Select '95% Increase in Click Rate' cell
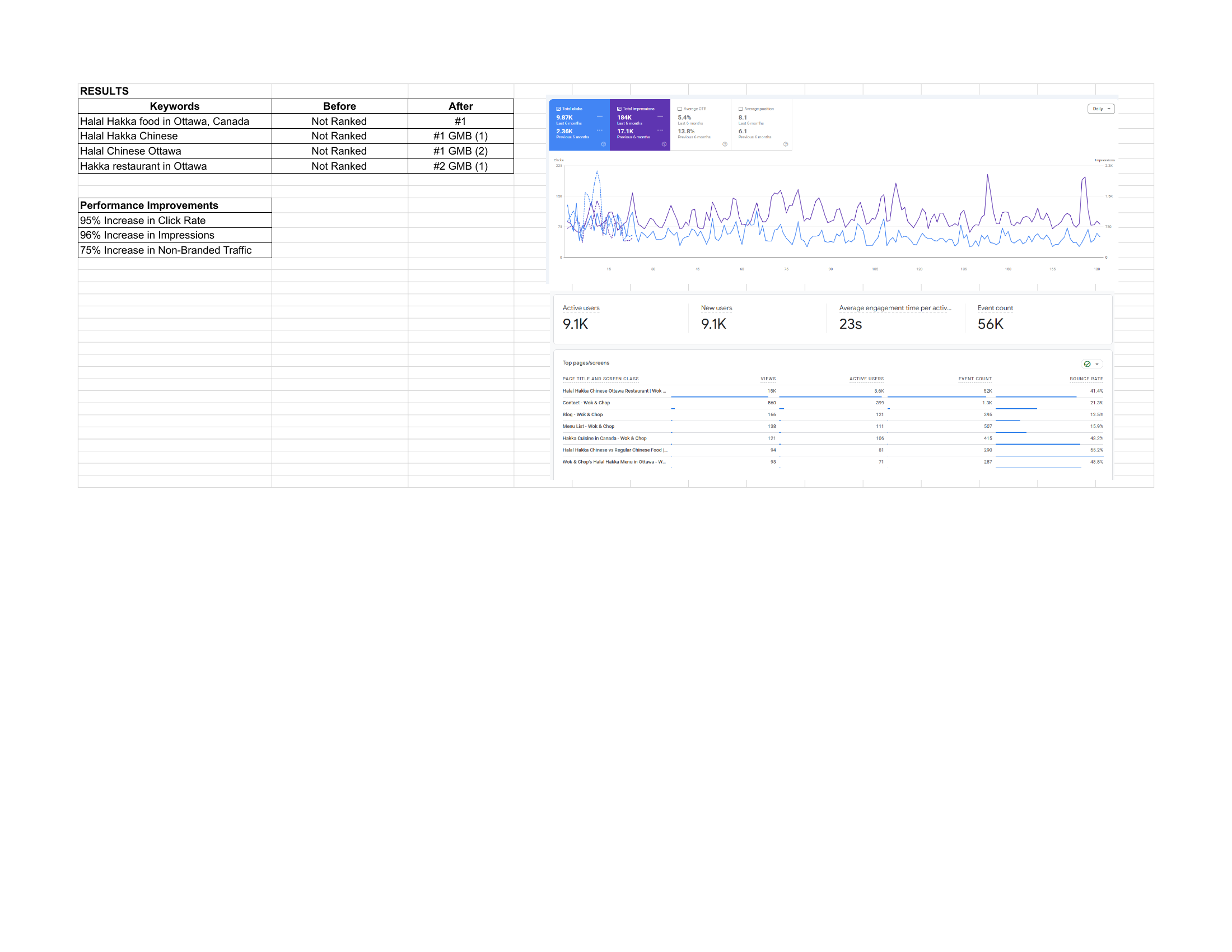The image size is (1232, 952). [x=175, y=221]
